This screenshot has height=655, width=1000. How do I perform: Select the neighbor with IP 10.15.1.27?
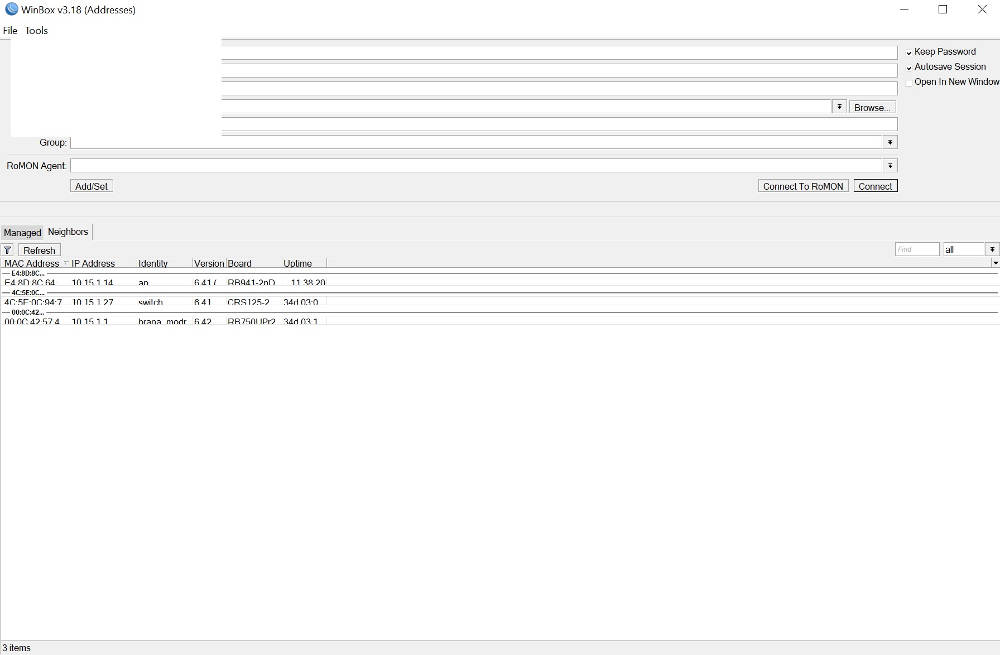pyautogui.click(x=92, y=302)
